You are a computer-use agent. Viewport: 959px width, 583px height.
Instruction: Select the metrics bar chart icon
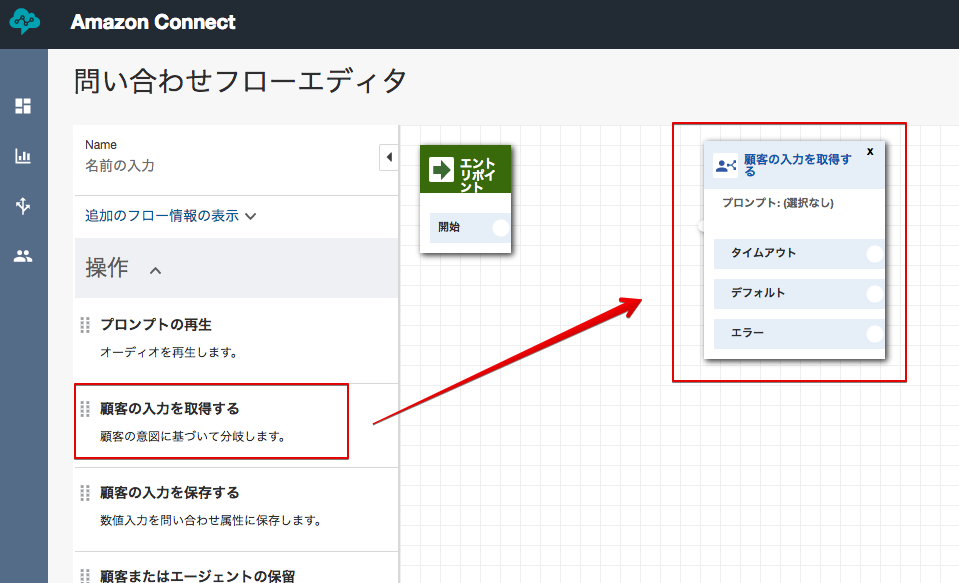tap(23, 156)
